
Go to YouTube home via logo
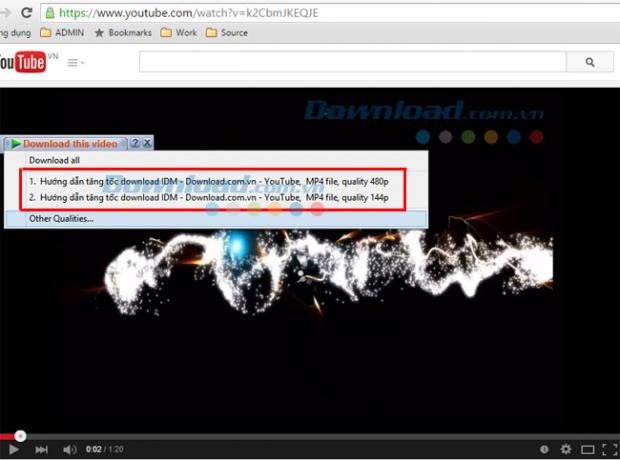[x=23, y=62]
